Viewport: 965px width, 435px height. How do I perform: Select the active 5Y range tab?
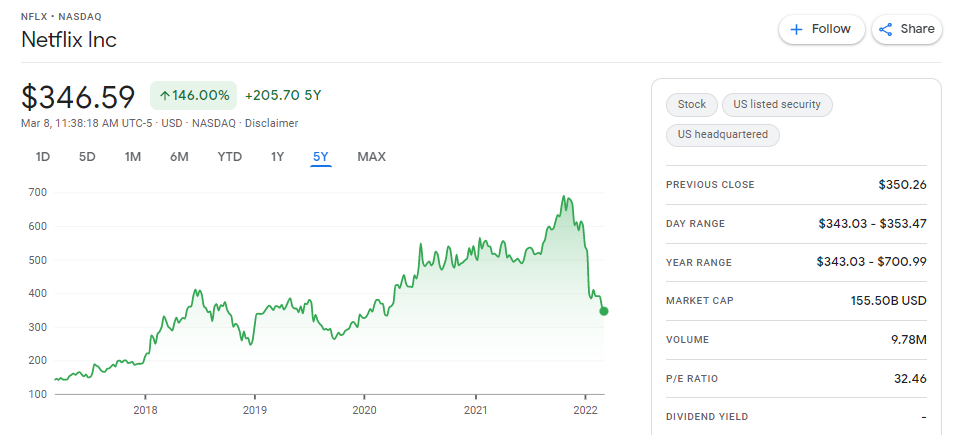coord(321,157)
